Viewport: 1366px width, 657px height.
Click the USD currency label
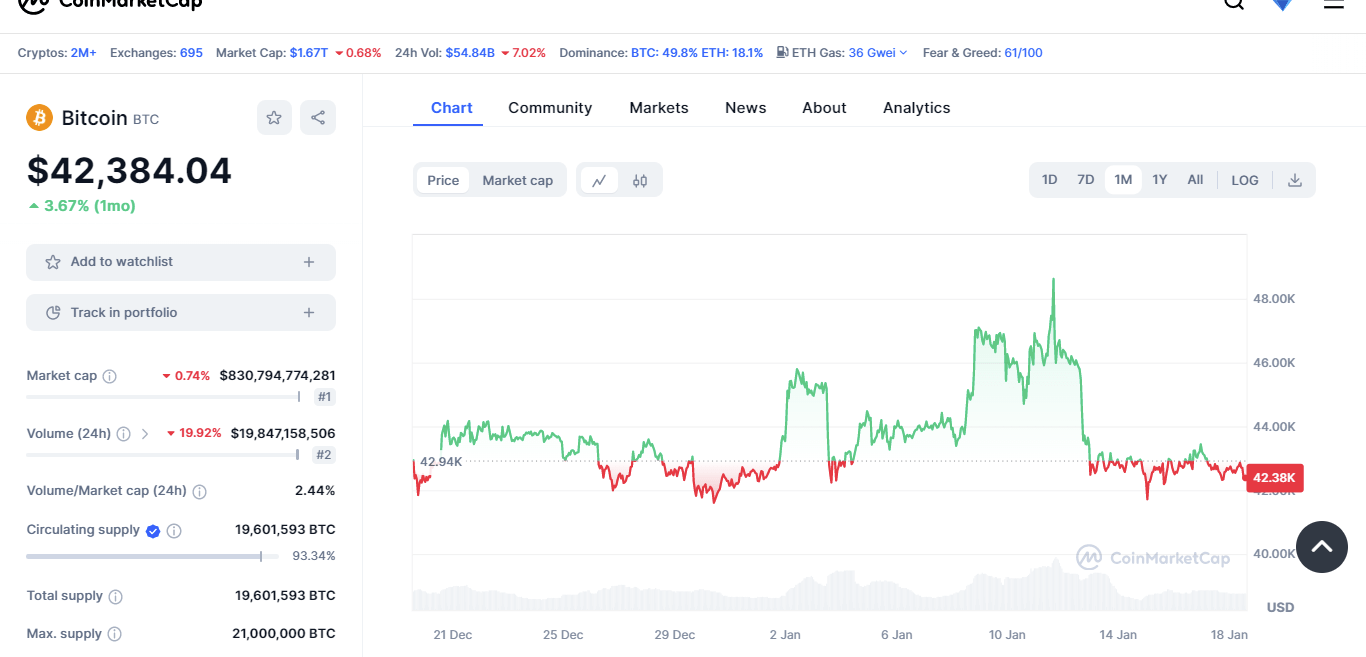click(1280, 608)
